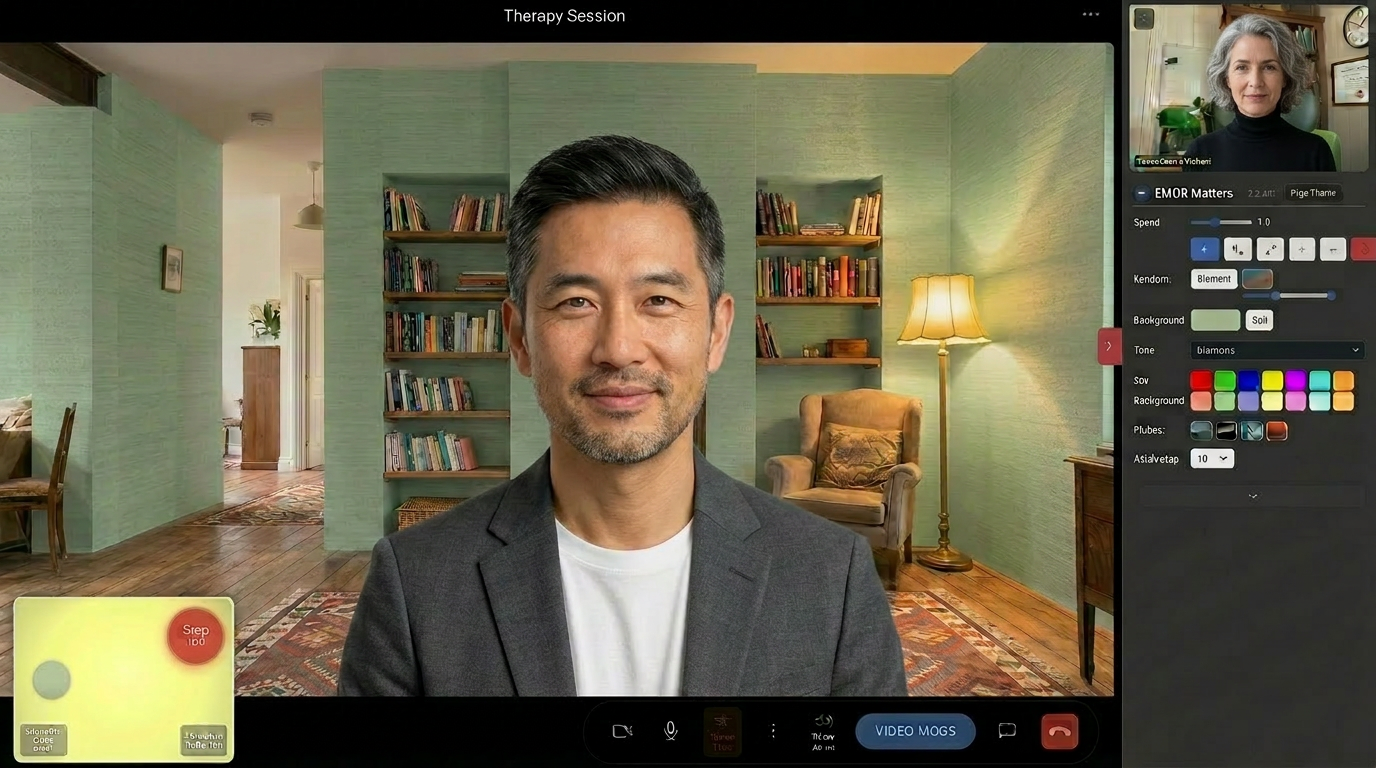The height and width of the screenshot is (768, 1376).
Task: Pick the pale cyan Rackground color
Action: (x=1320, y=401)
